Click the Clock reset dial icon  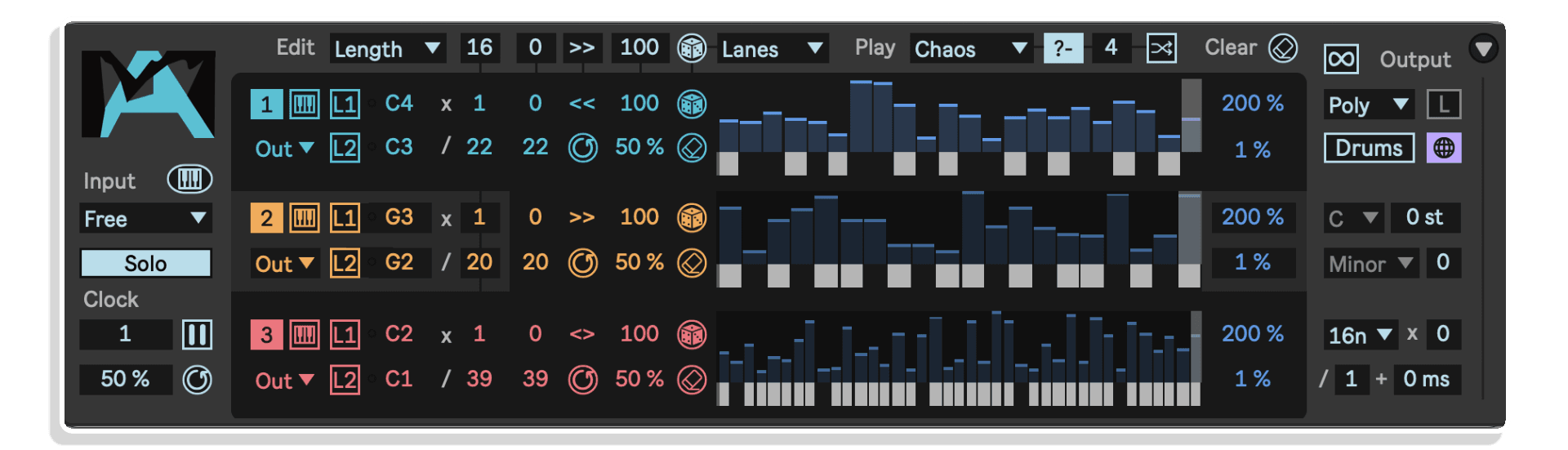click(x=197, y=380)
